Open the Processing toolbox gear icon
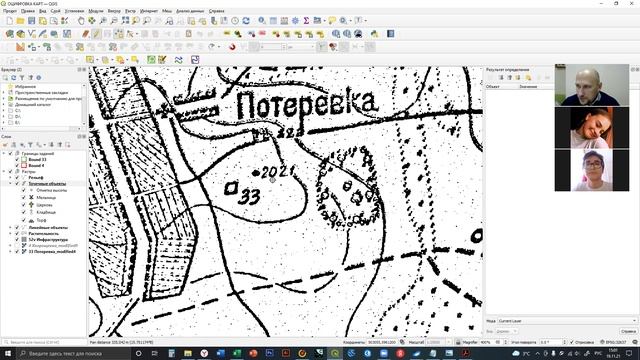The width and height of the screenshot is (640, 360). coord(295,20)
